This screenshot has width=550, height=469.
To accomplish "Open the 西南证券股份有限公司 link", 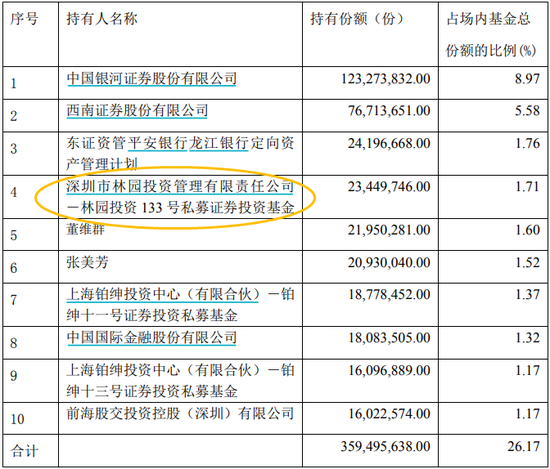I will [x=137, y=111].
